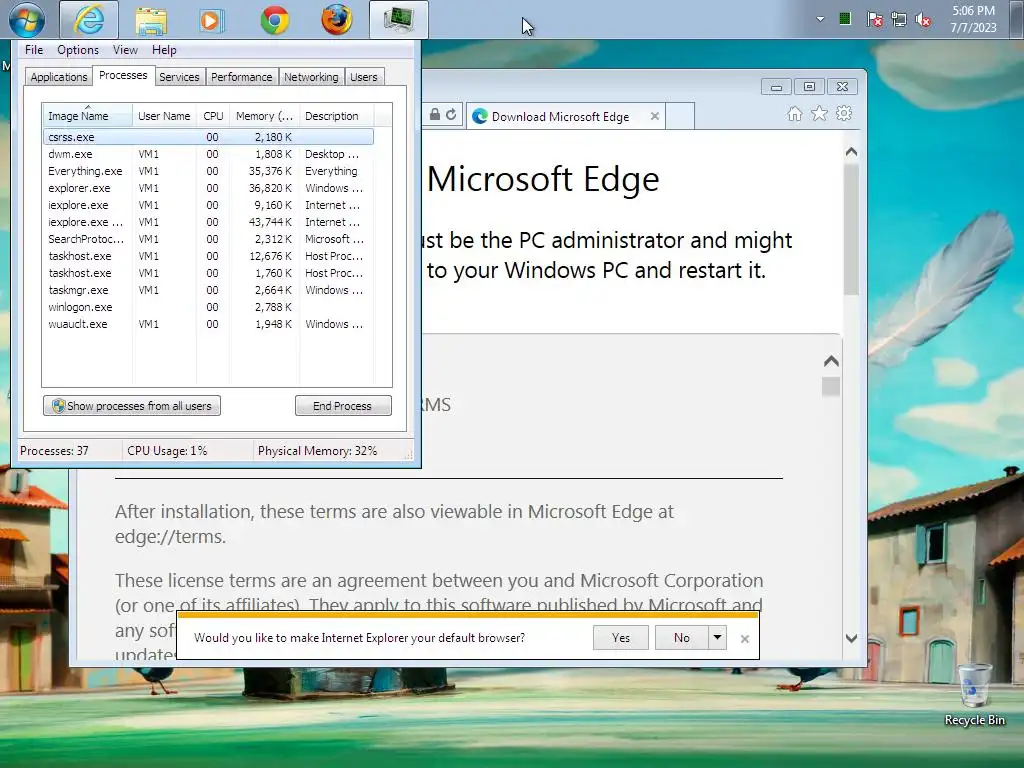Click No on default browser prompt
This screenshot has width=1024, height=768.
pos(681,637)
